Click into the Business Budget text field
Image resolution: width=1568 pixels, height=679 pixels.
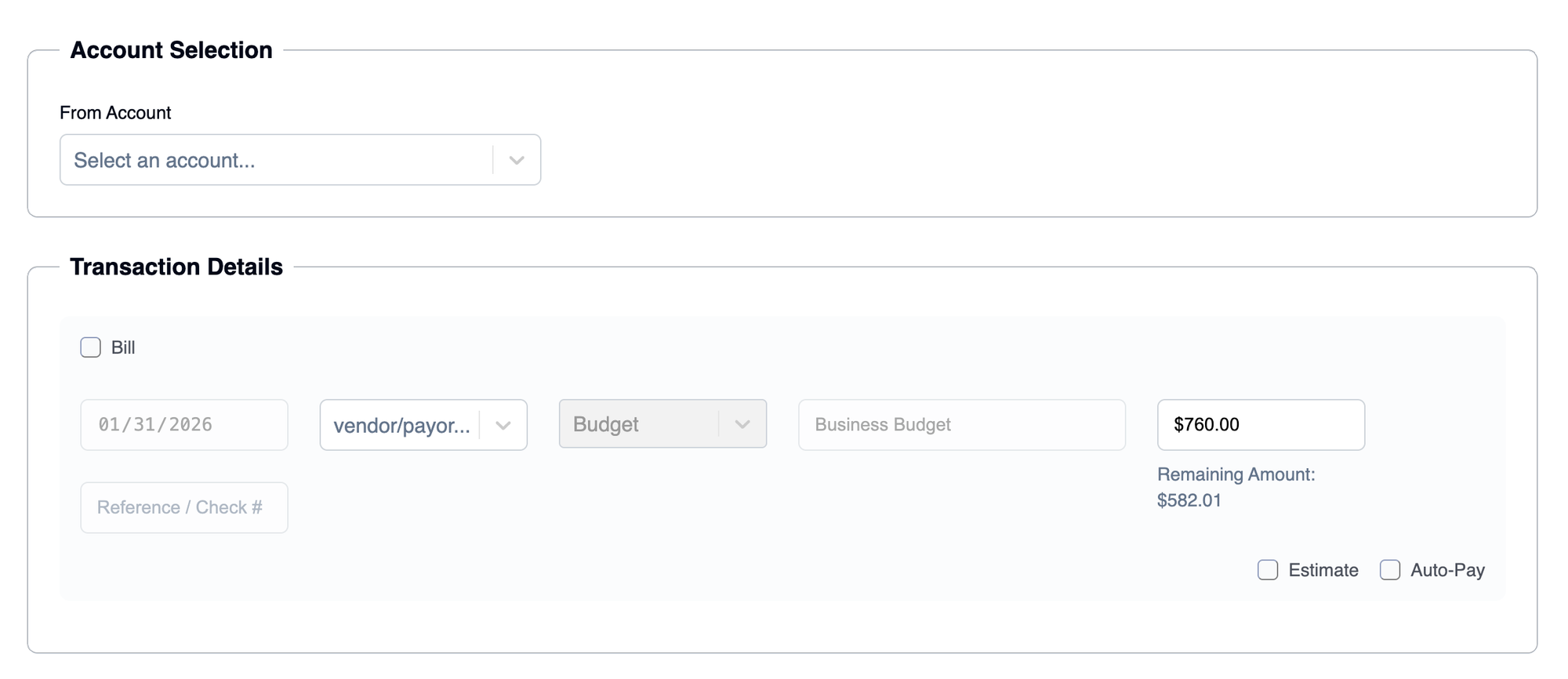point(961,425)
